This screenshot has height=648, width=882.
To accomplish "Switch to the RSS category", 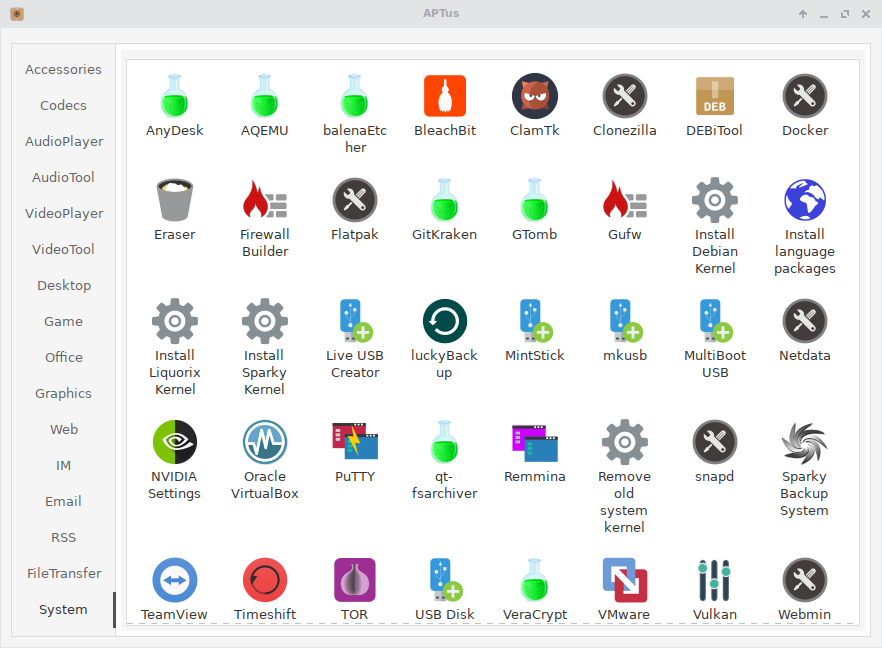I will click(64, 537).
